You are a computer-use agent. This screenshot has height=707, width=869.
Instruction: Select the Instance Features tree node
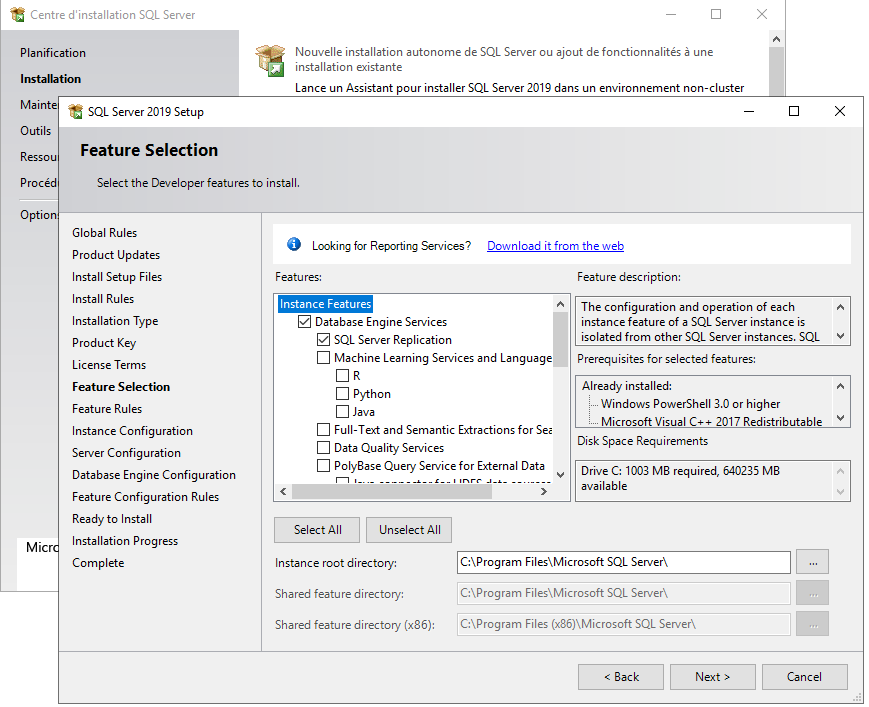[325, 304]
